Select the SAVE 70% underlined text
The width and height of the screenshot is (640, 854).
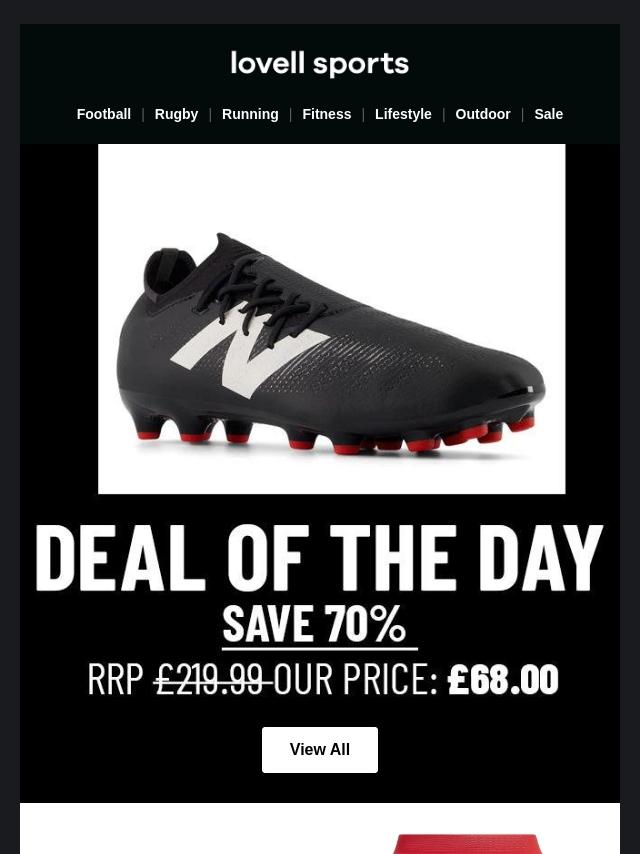click(315, 624)
